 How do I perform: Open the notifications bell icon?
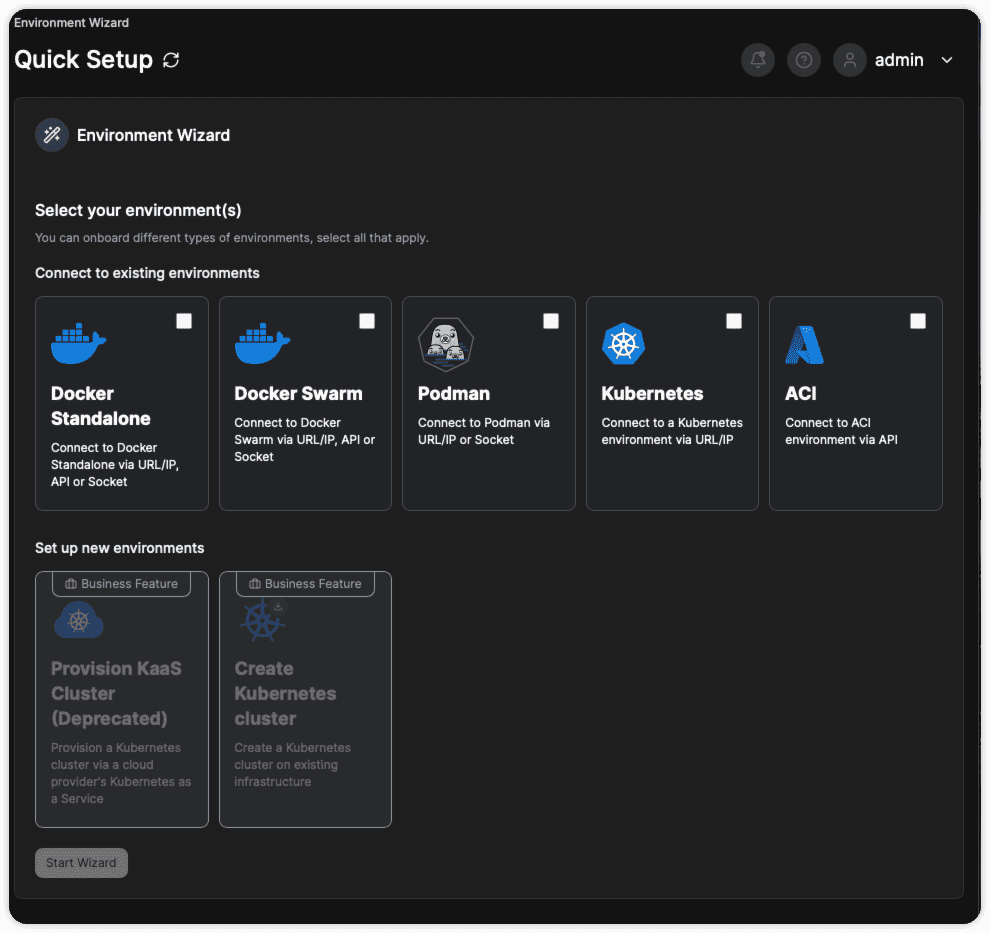click(x=758, y=60)
